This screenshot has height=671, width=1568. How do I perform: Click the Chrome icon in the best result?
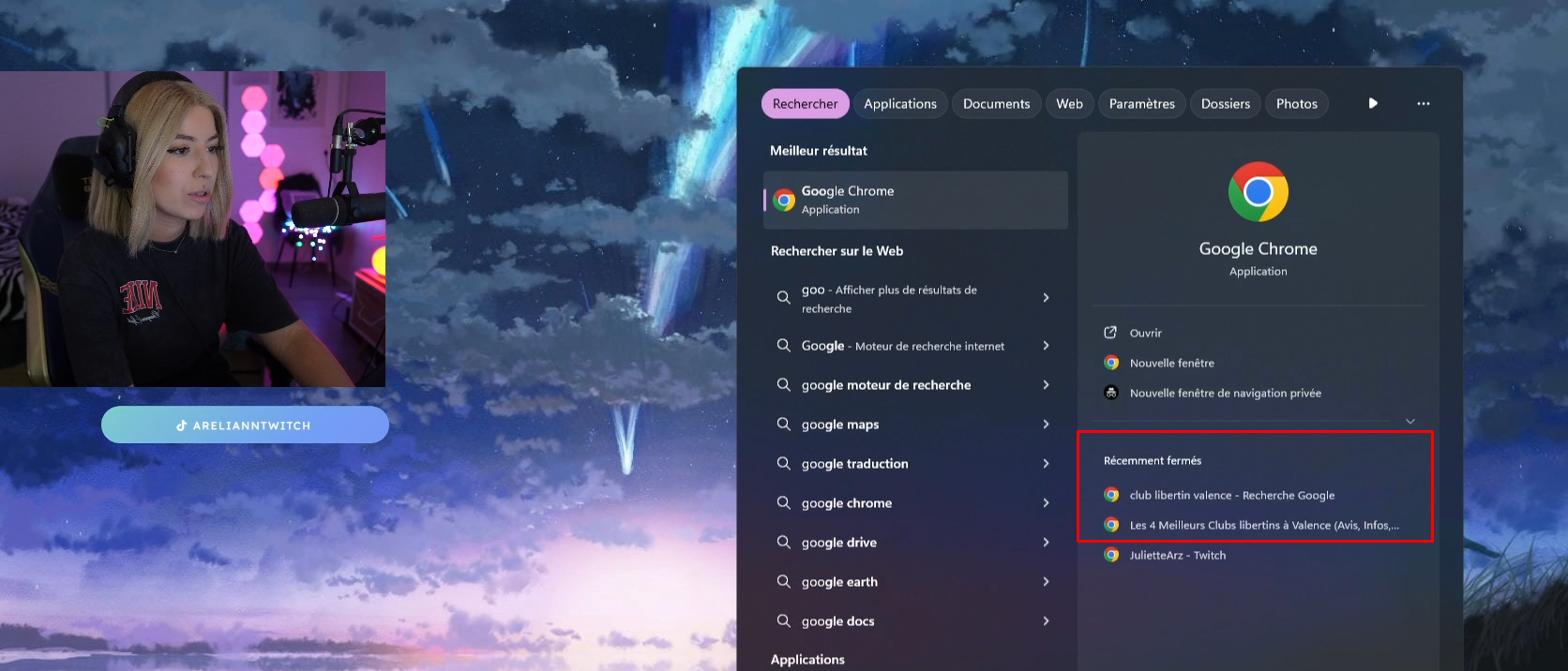tap(784, 200)
